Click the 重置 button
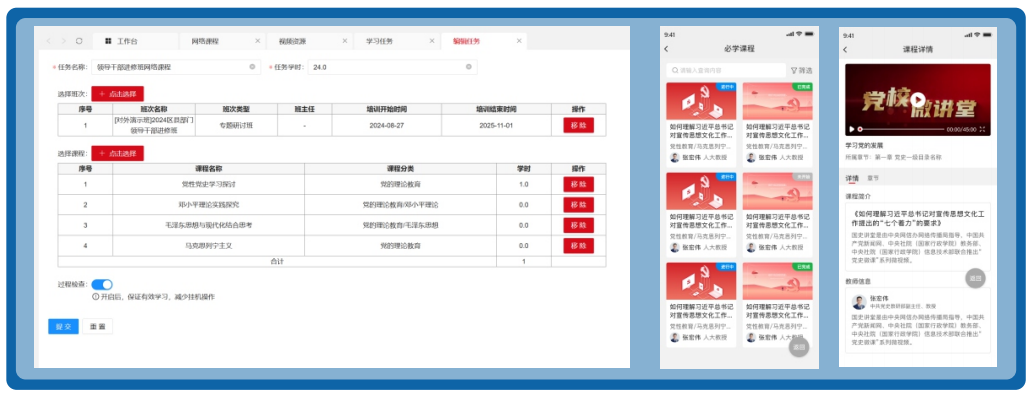 point(97,326)
